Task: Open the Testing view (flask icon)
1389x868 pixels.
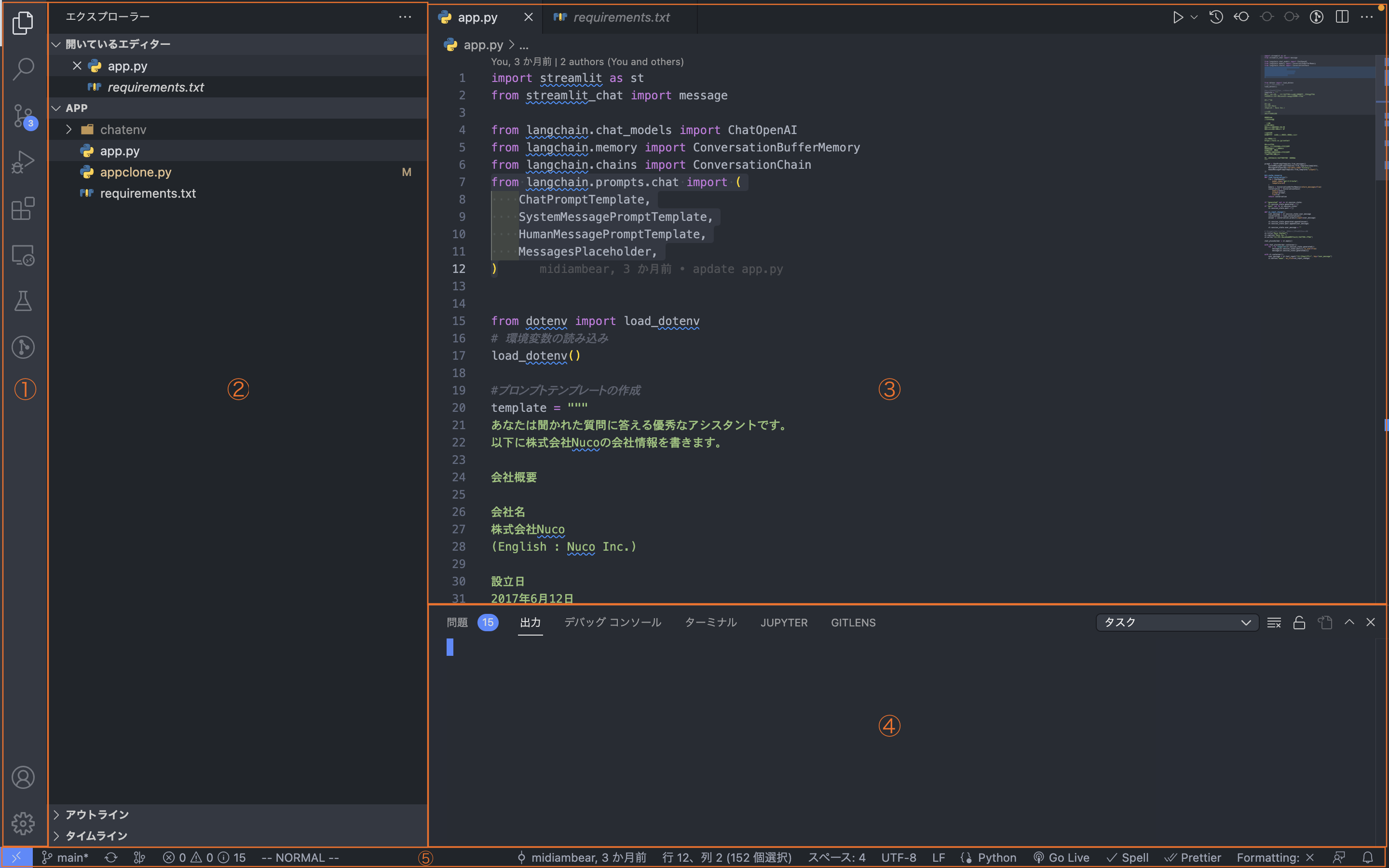Action: coord(23,301)
